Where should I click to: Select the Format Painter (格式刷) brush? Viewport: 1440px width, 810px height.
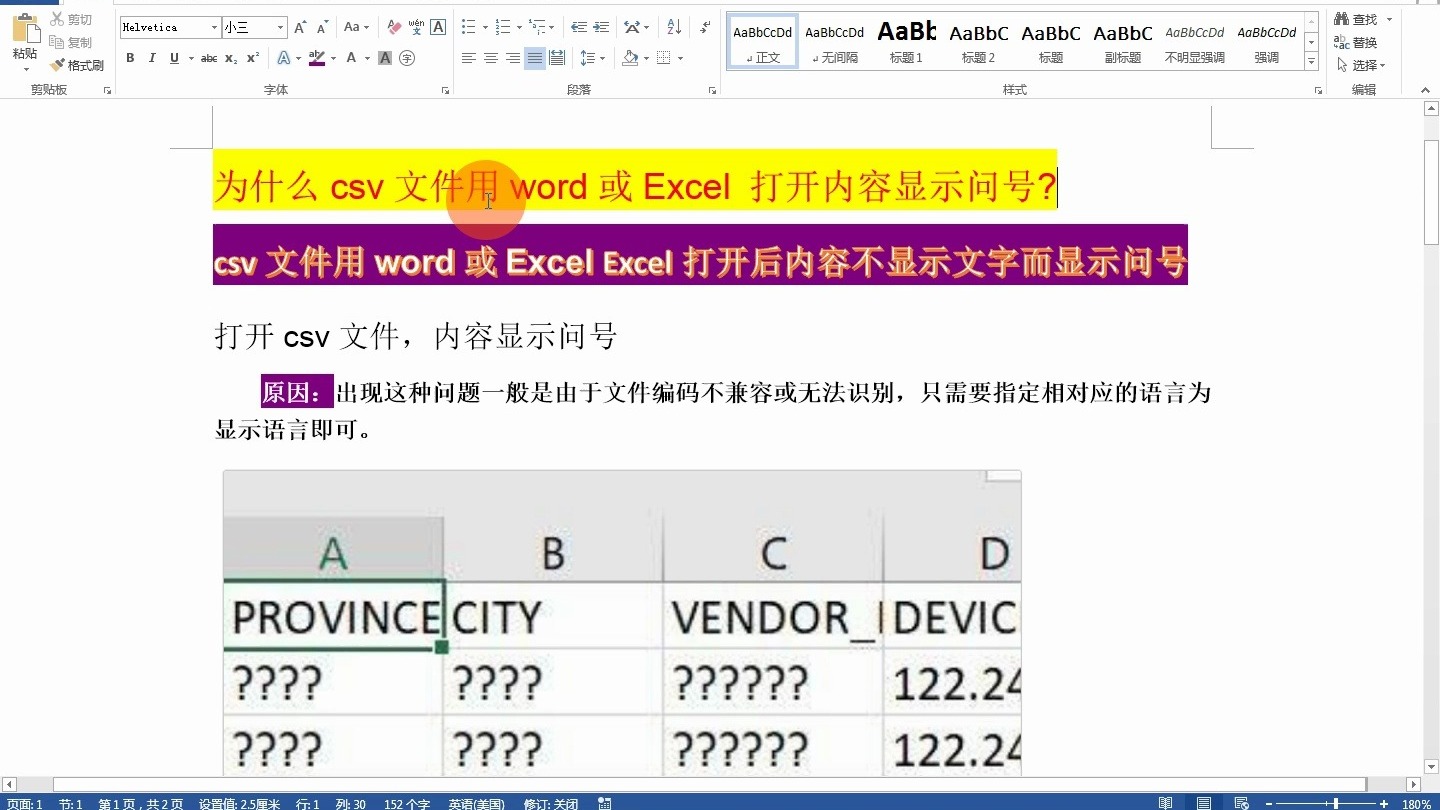[77, 65]
